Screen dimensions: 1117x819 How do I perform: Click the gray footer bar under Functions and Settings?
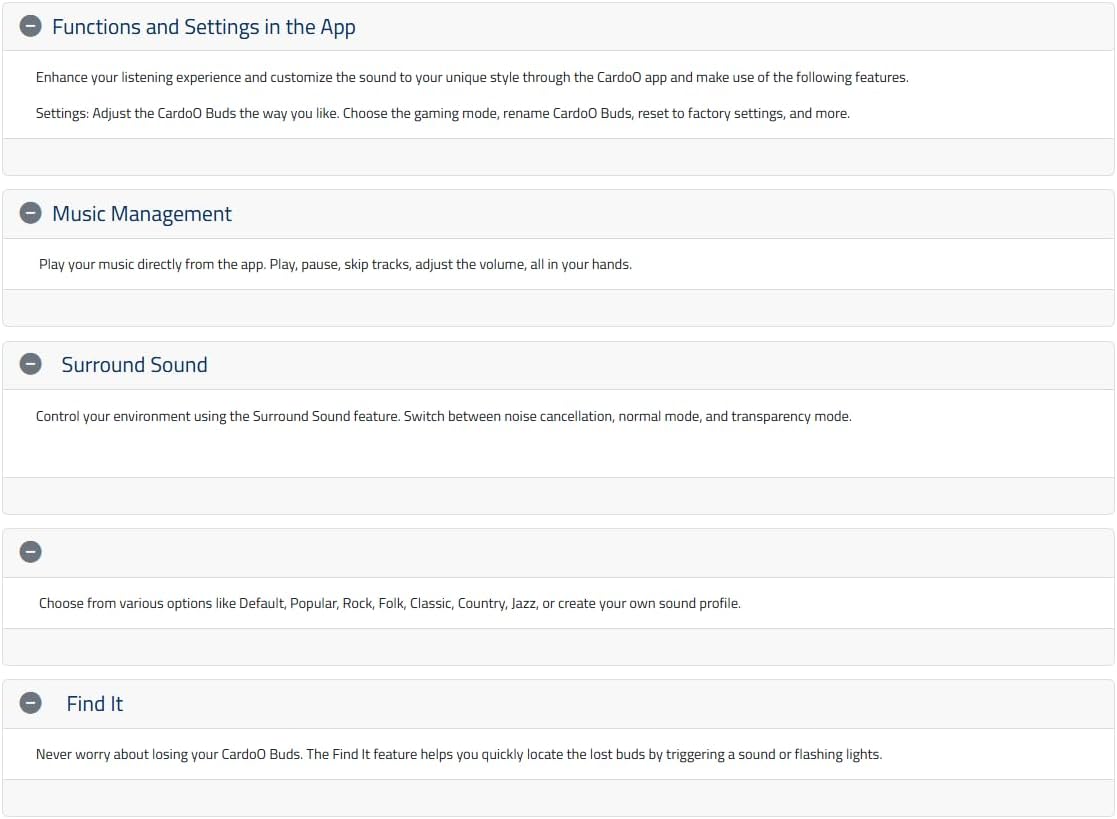tap(558, 157)
